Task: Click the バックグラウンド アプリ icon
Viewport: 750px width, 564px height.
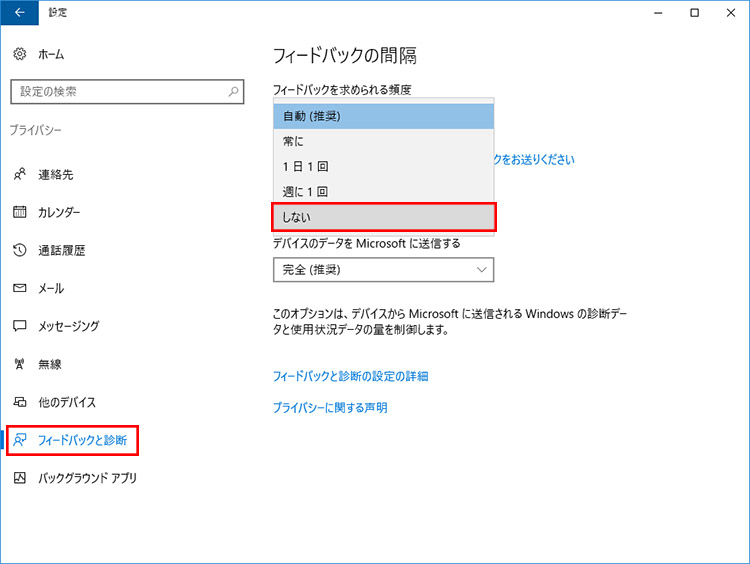Action: tap(20, 477)
